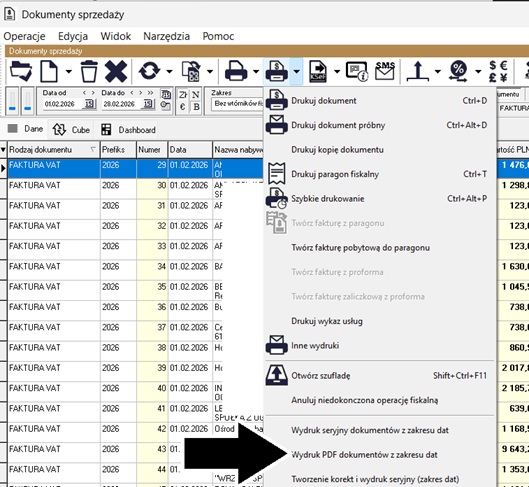
Task: Click the receipt icon beside Drukuj paragon fiskalny
Action: pyautogui.click(x=277, y=174)
